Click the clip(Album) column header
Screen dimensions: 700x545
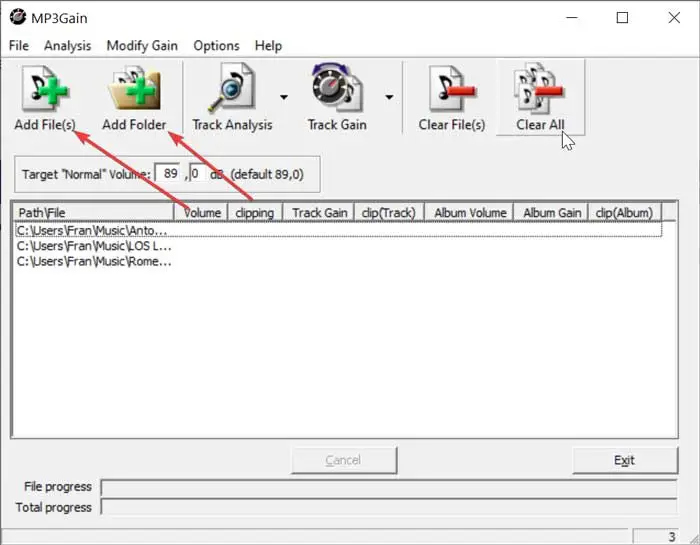625,212
